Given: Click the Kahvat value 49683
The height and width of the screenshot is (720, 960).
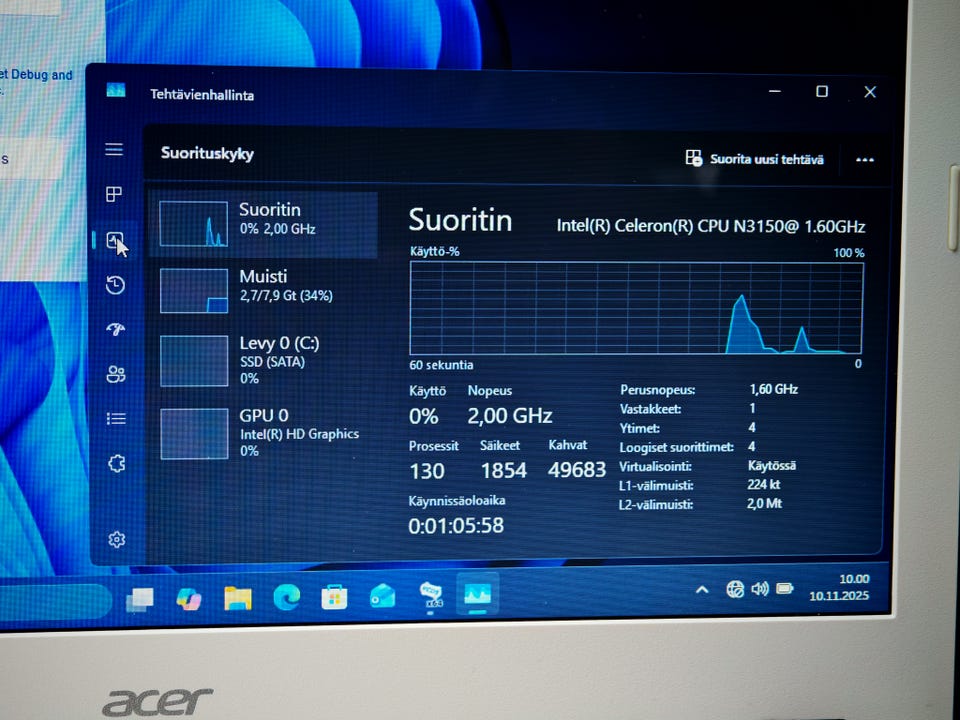Looking at the screenshot, I should pyautogui.click(x=577, y=470).
